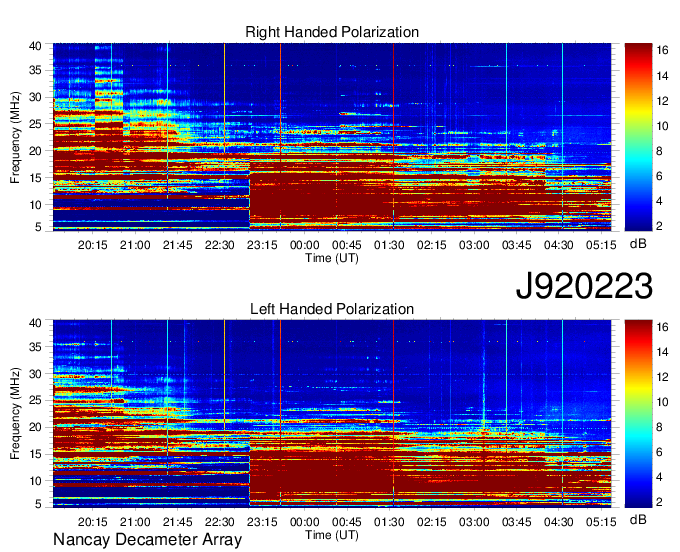Image resolution: width=680 pixels, height=552 pixels.
Task: Click the '10' frequency tick on bottom plot
Action: coord(35,481)
